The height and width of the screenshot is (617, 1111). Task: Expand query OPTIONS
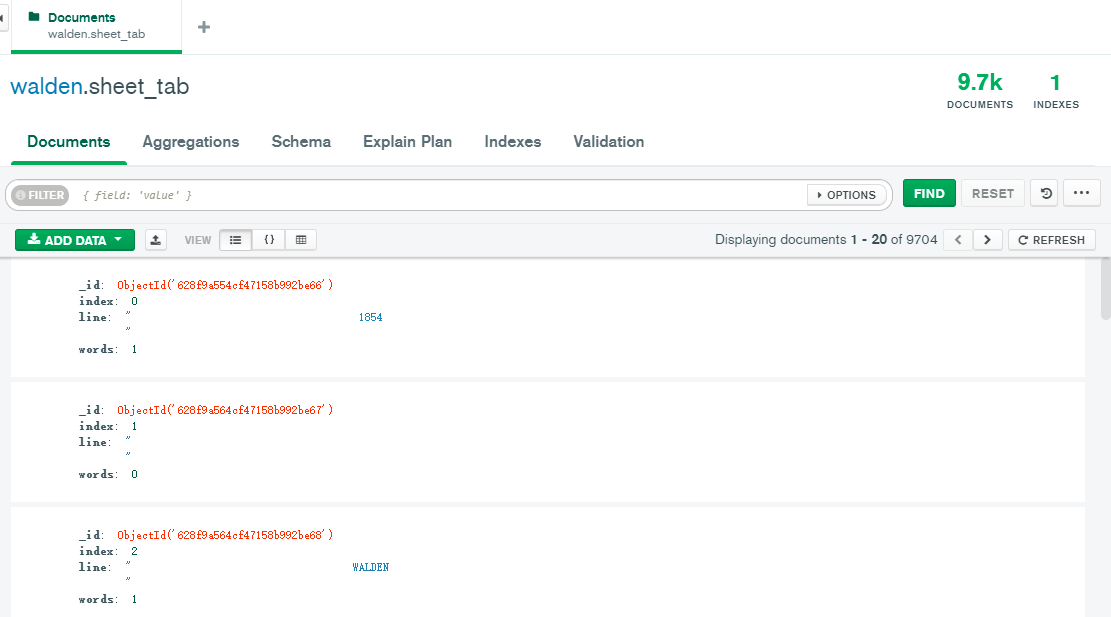(846, 195)
